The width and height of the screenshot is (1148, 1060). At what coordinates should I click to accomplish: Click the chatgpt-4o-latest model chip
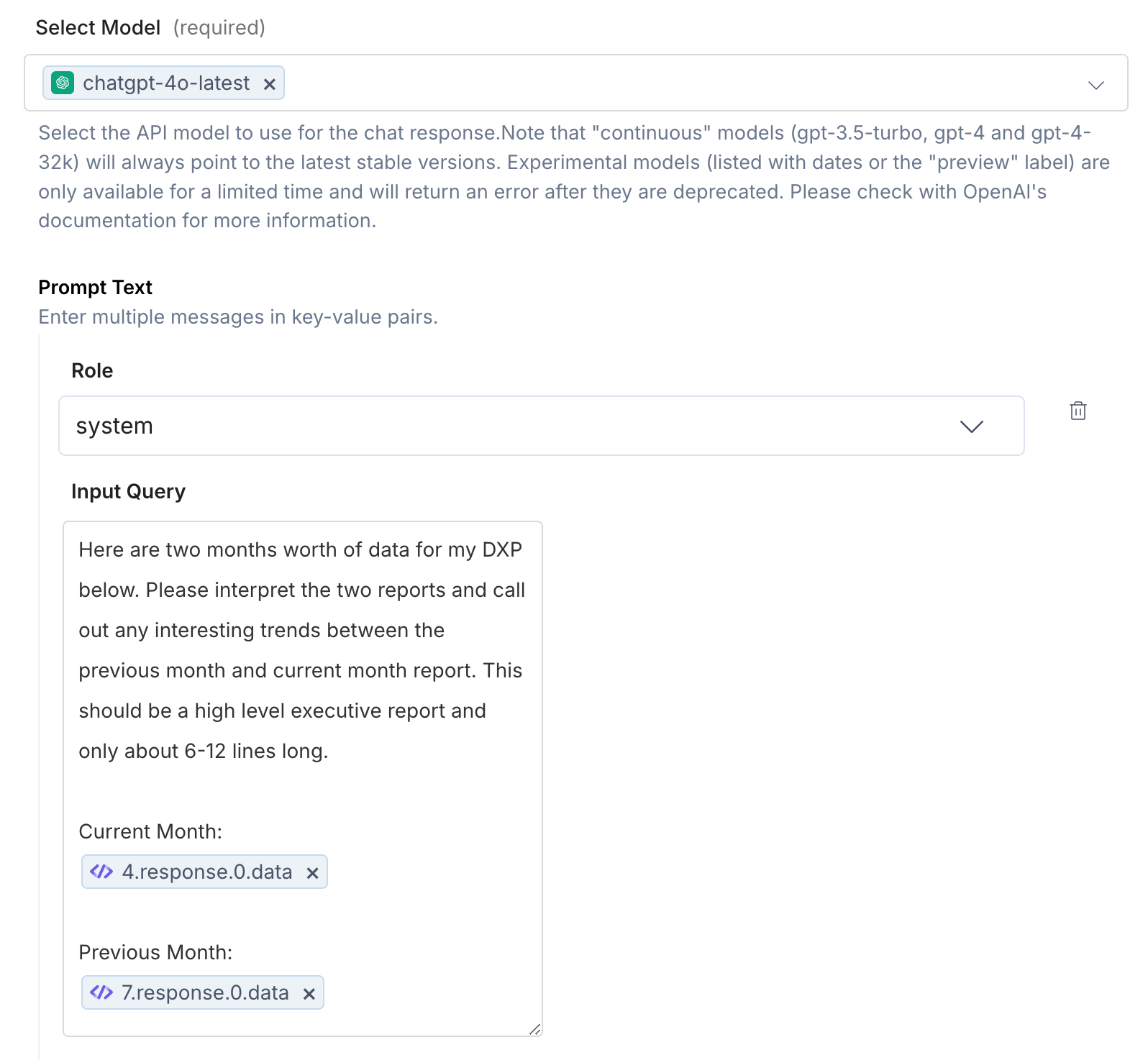point(163,83)
